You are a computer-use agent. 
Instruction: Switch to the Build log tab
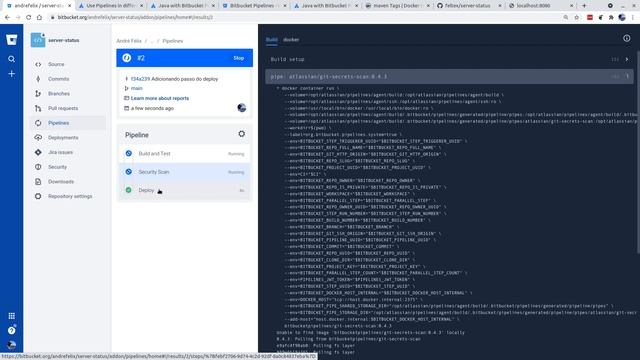(272, 40)
